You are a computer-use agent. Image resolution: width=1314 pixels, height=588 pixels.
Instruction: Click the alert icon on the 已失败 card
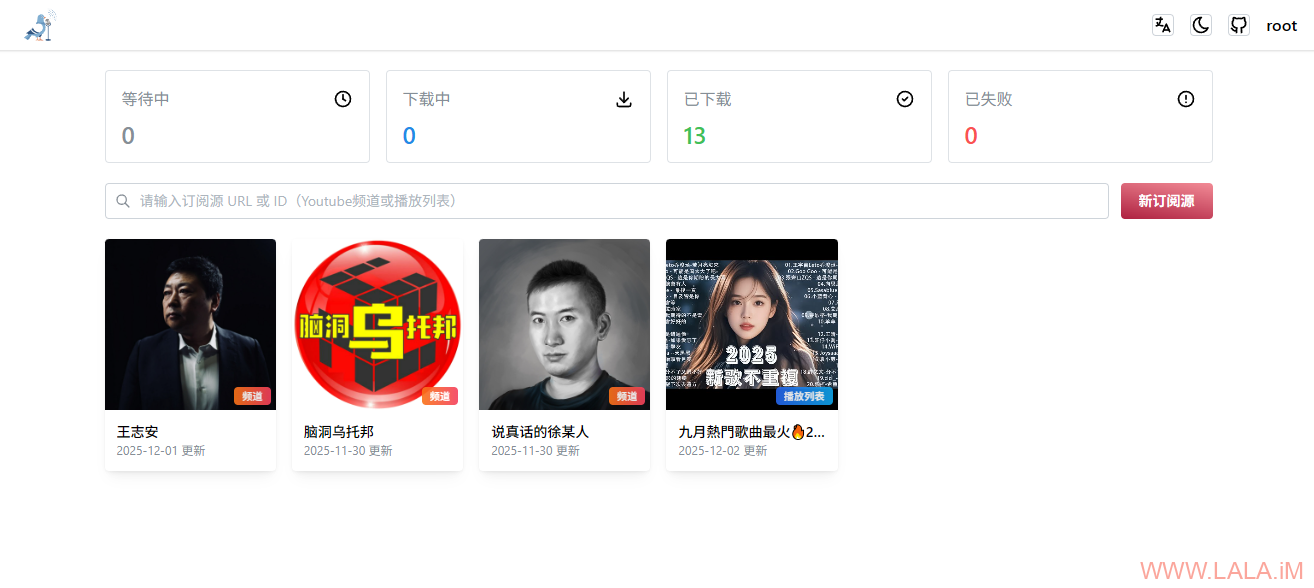(1186, 99)
